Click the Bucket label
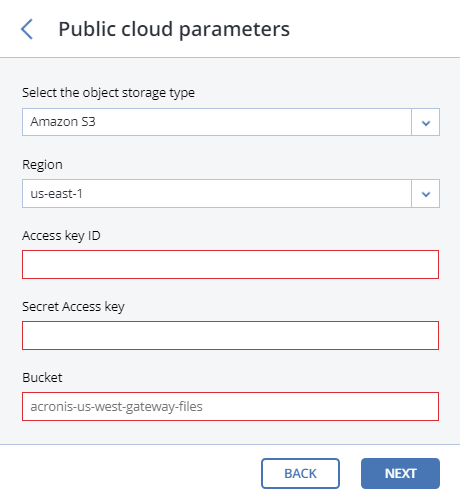460x501 pixels. point(42,378)
